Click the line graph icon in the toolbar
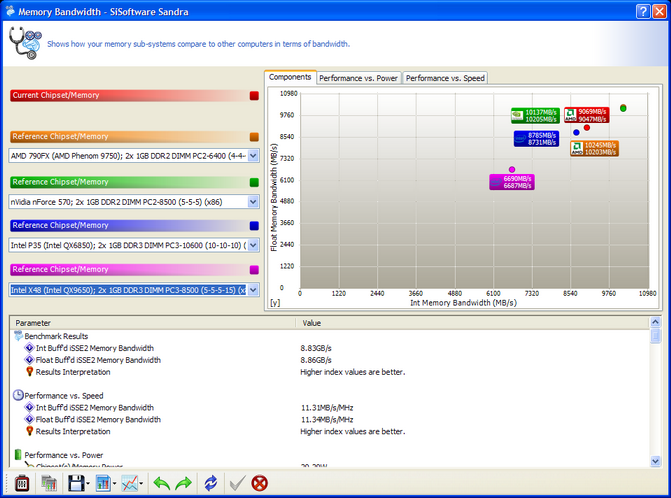The width and height of the screenshot is (671, 498). pyautogui.click(x=130, y=483)
